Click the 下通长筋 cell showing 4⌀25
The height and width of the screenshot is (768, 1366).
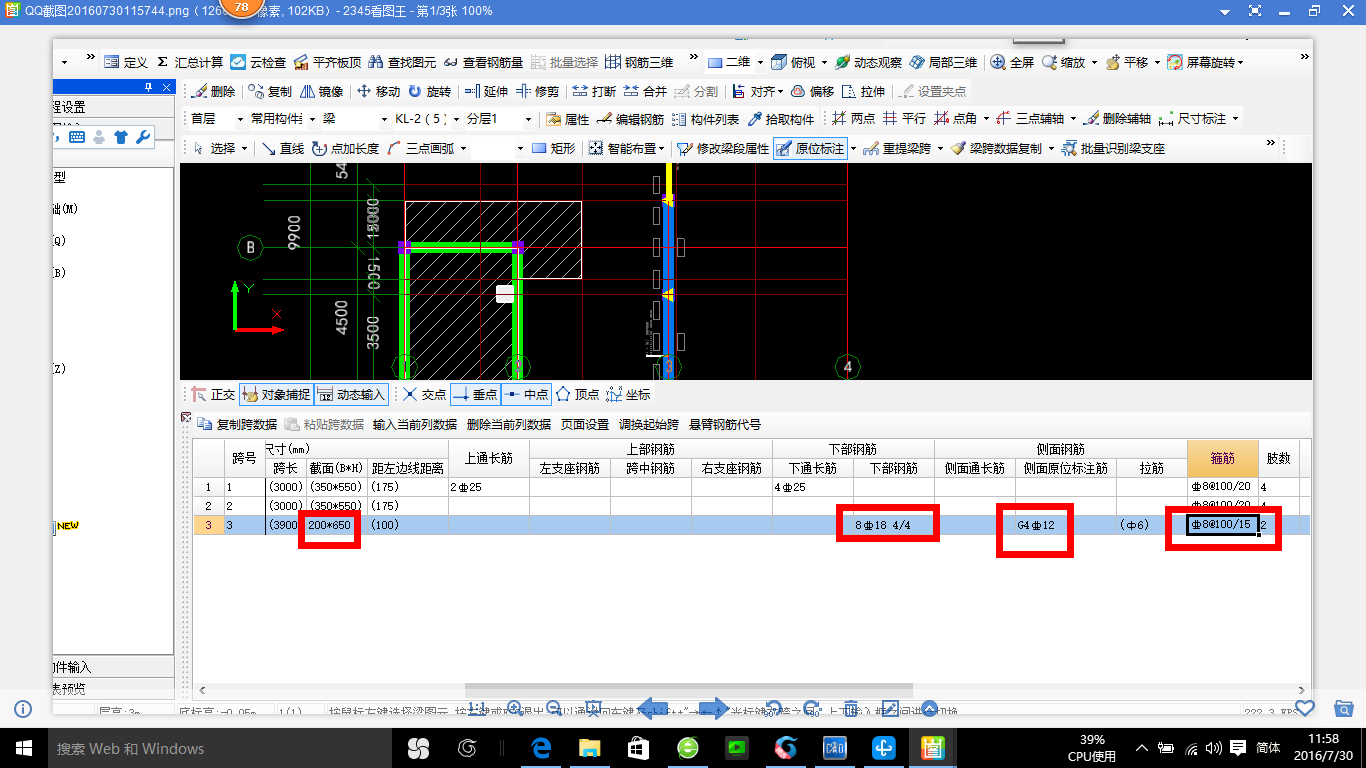pos(813,487)
